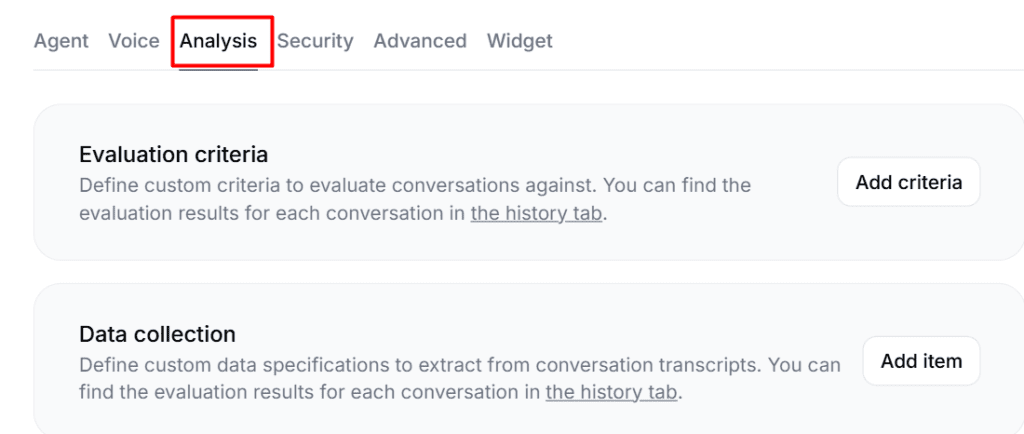Click the Evaluation criteria heading

tap(173, 155)
